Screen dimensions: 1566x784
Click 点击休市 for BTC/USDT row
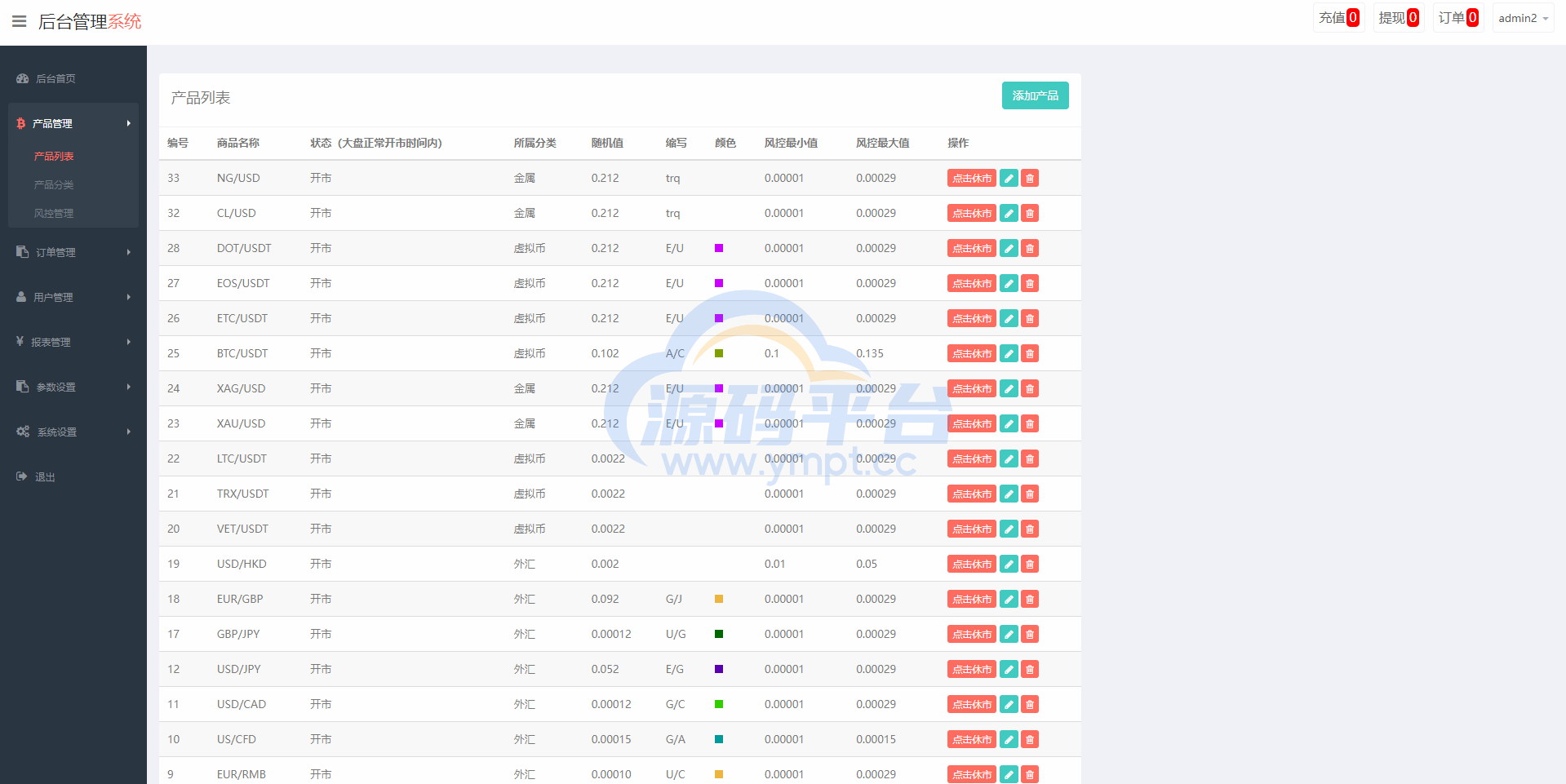tap(972, 353)
